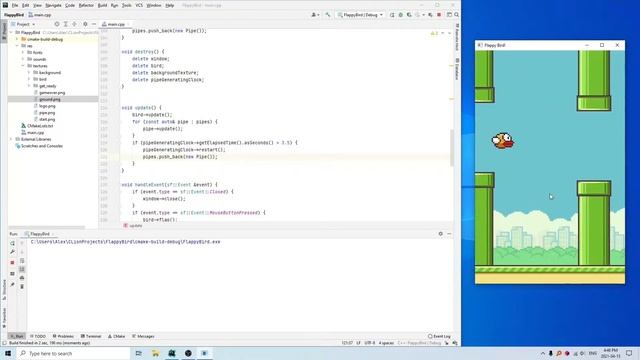Open the Refactor menu

tap(86, 5)
